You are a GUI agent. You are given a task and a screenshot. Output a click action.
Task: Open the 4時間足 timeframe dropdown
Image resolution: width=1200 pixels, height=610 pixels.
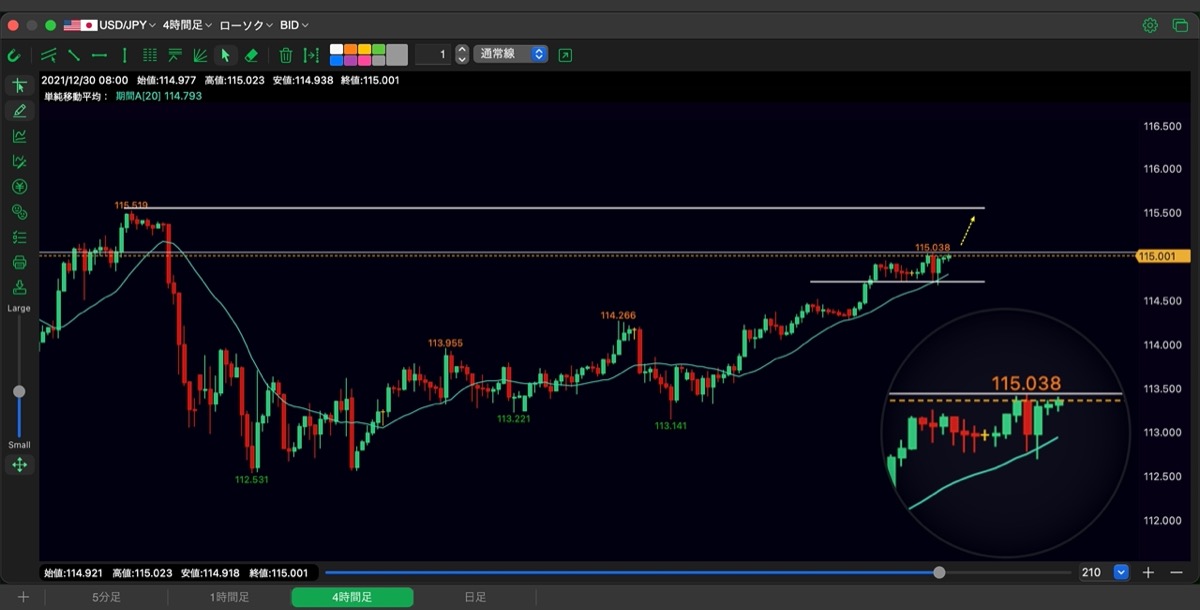pos(187,25)
